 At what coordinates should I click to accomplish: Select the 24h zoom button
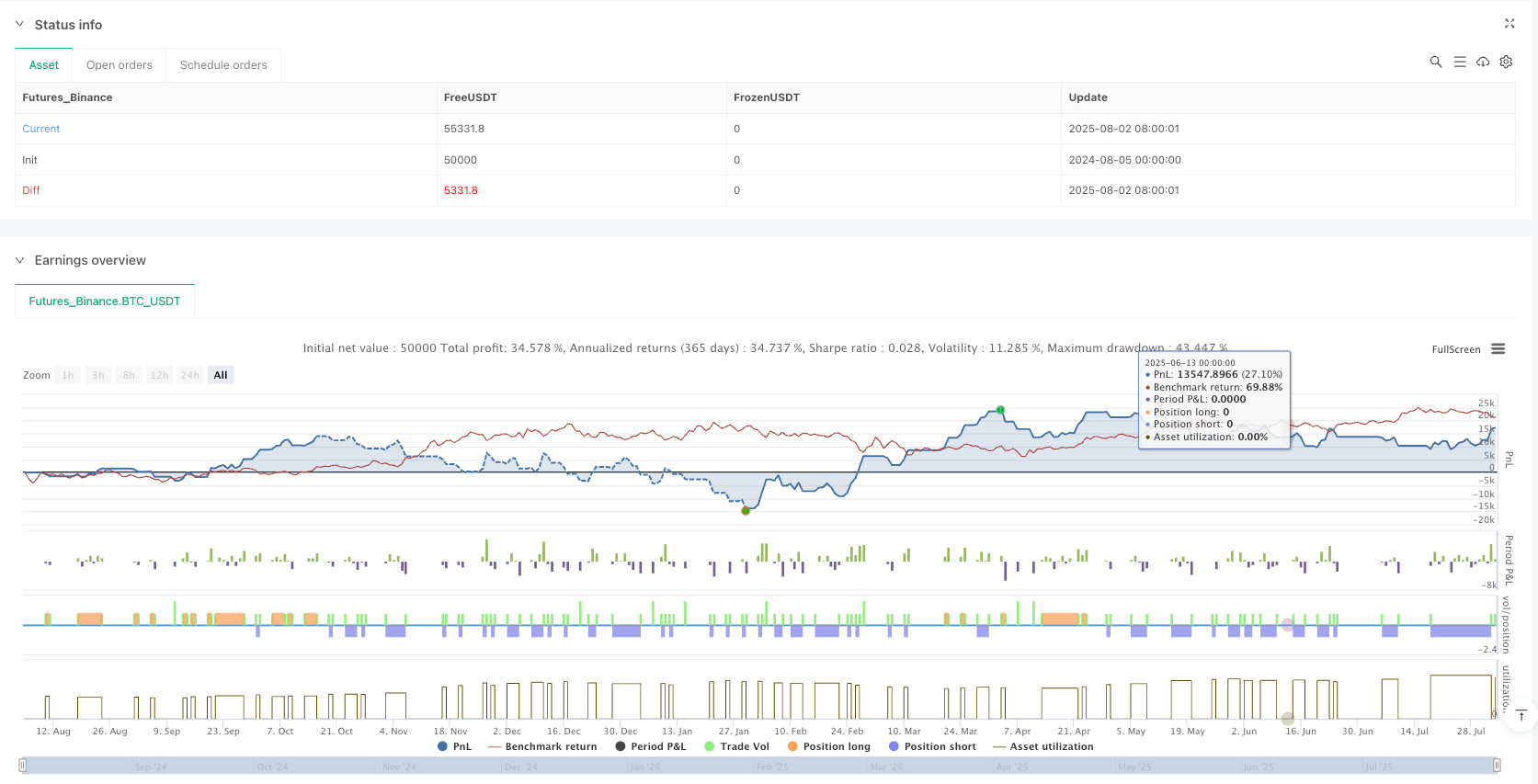point(189,375)
